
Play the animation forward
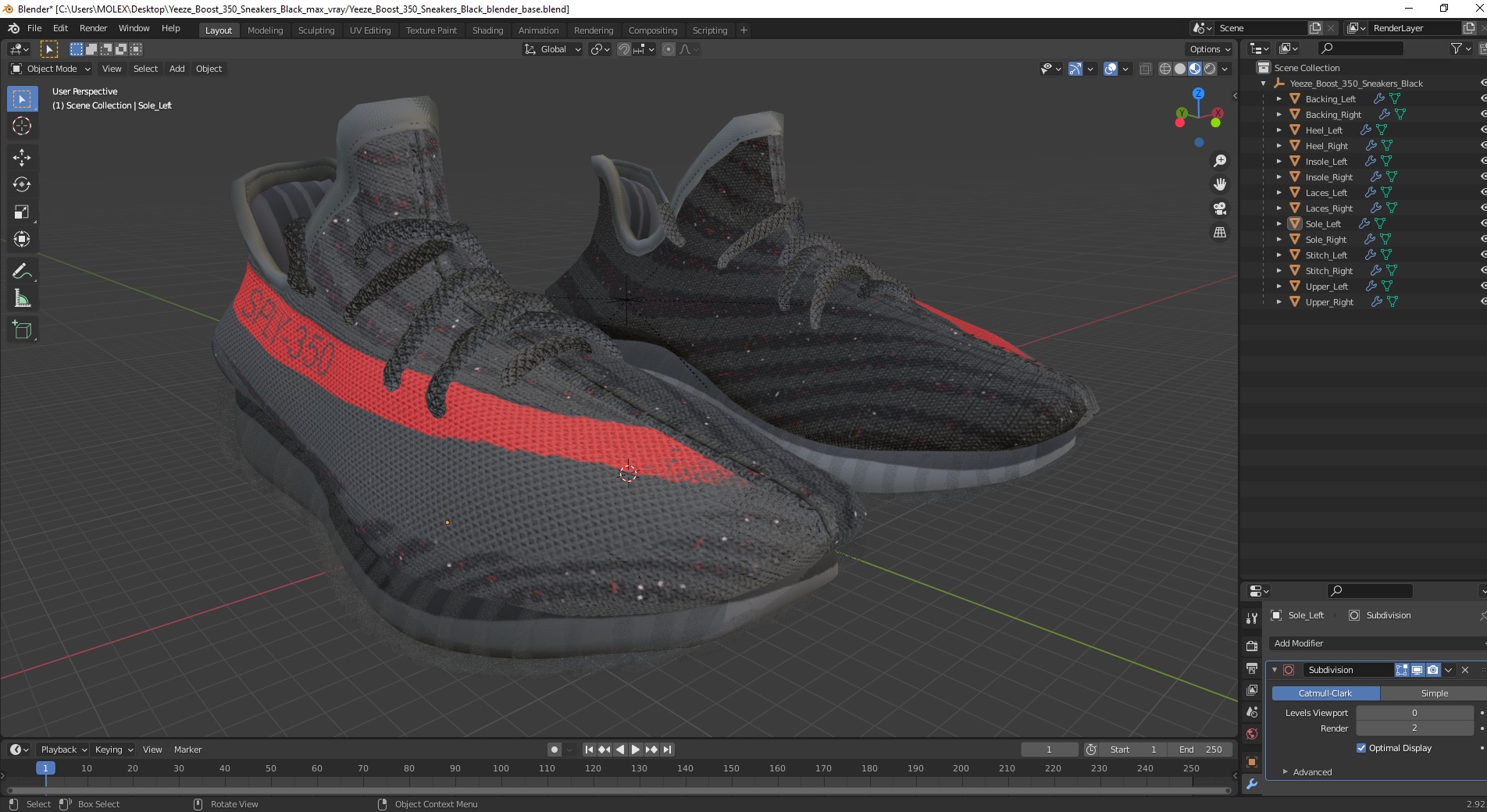pos(636,750)
